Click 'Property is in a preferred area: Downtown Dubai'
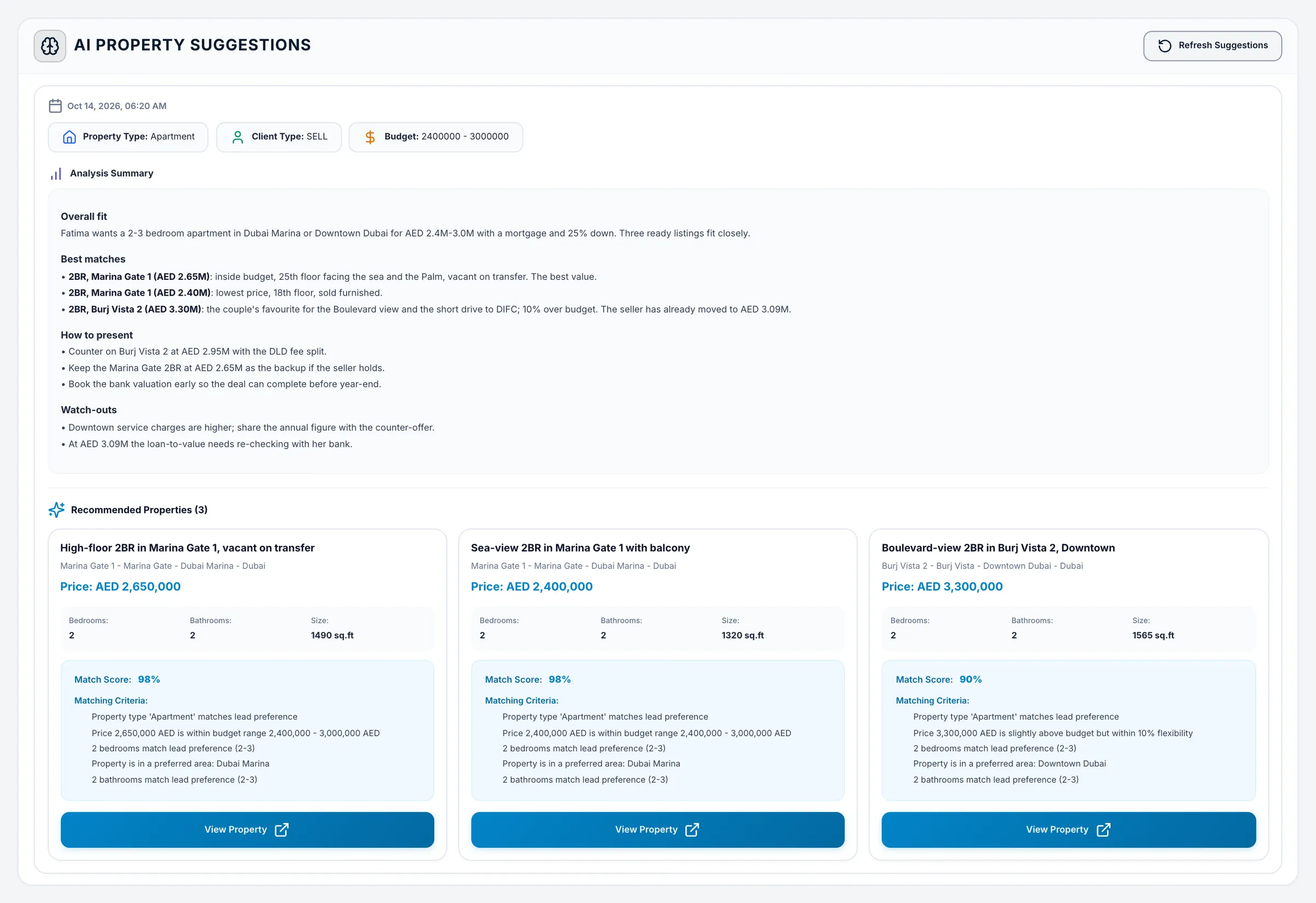This screenshot has width=1316, height=903. click(1009, 764)
